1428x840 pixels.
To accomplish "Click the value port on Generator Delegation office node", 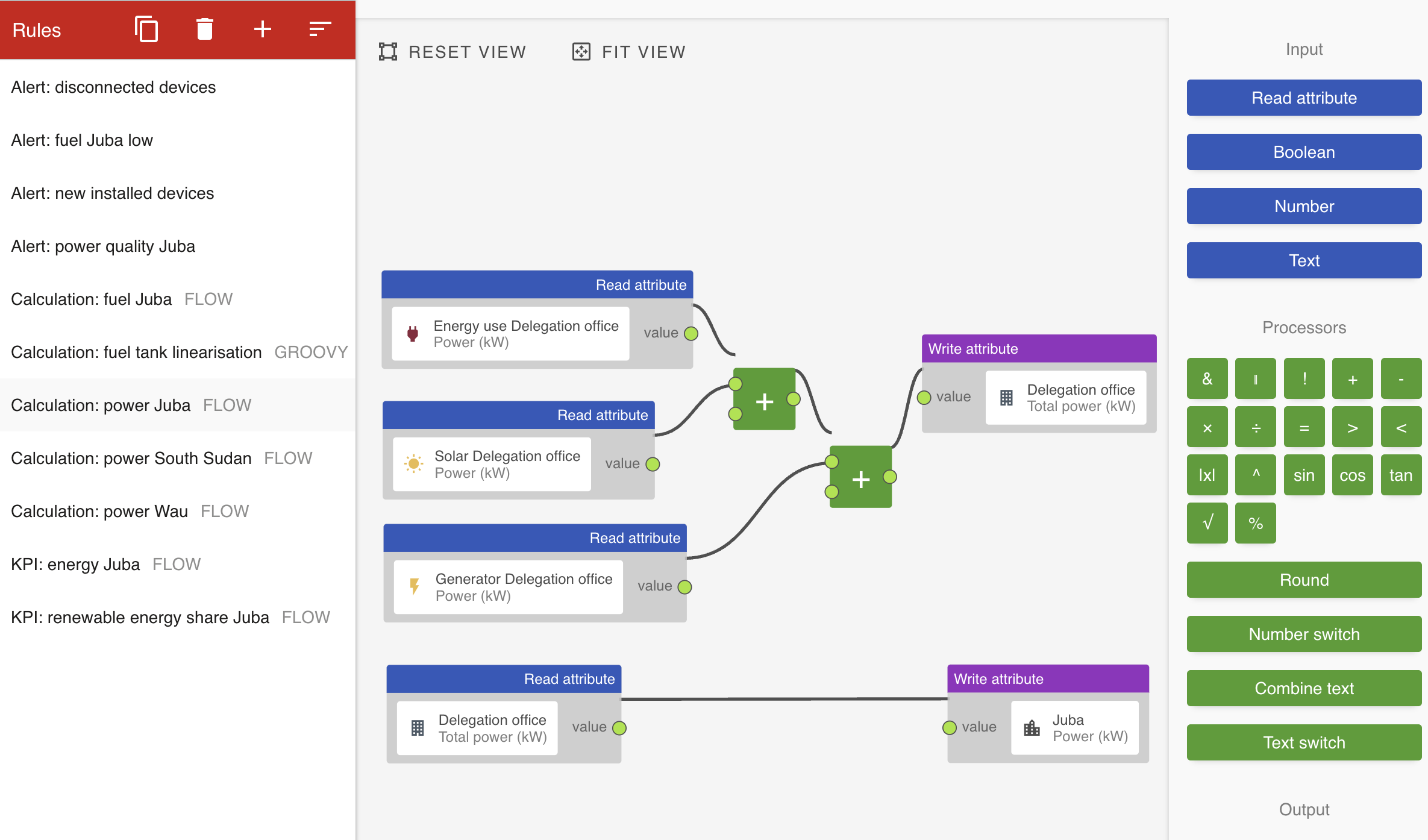I will (684, 586).
